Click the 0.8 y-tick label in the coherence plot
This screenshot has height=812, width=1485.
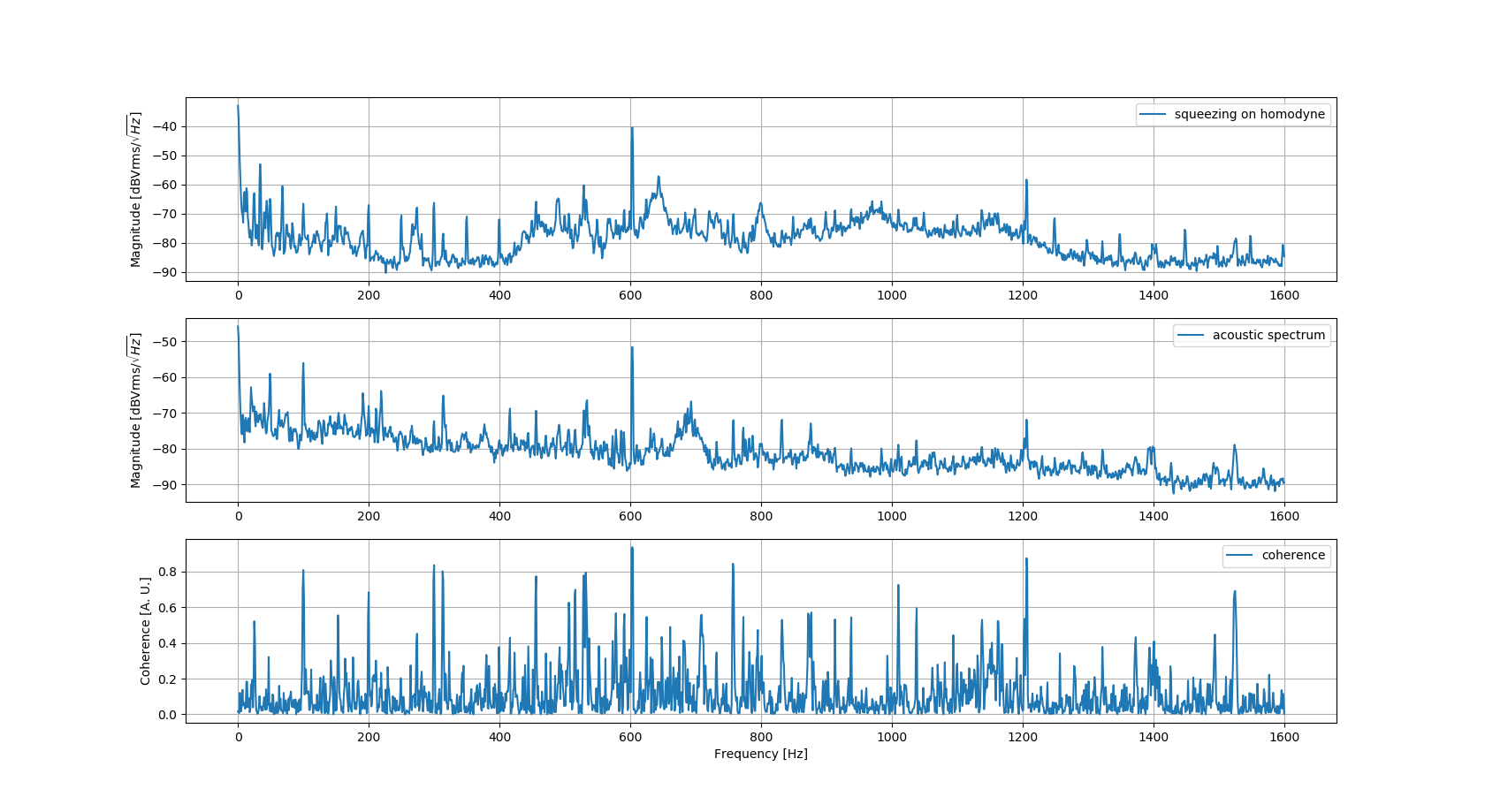click(168, 572)
